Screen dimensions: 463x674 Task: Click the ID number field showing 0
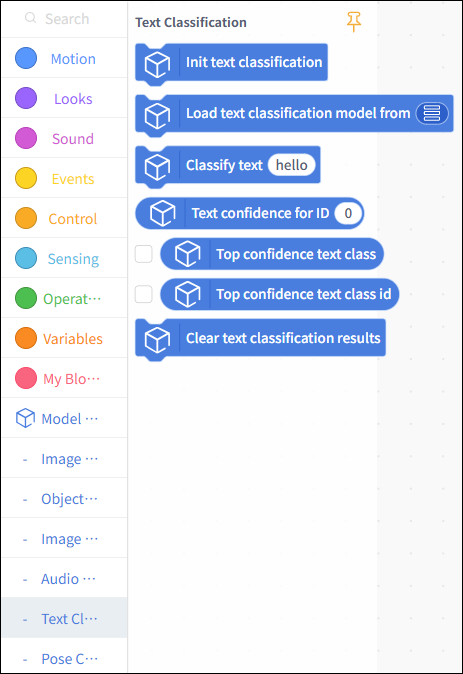tap(348, 213)
